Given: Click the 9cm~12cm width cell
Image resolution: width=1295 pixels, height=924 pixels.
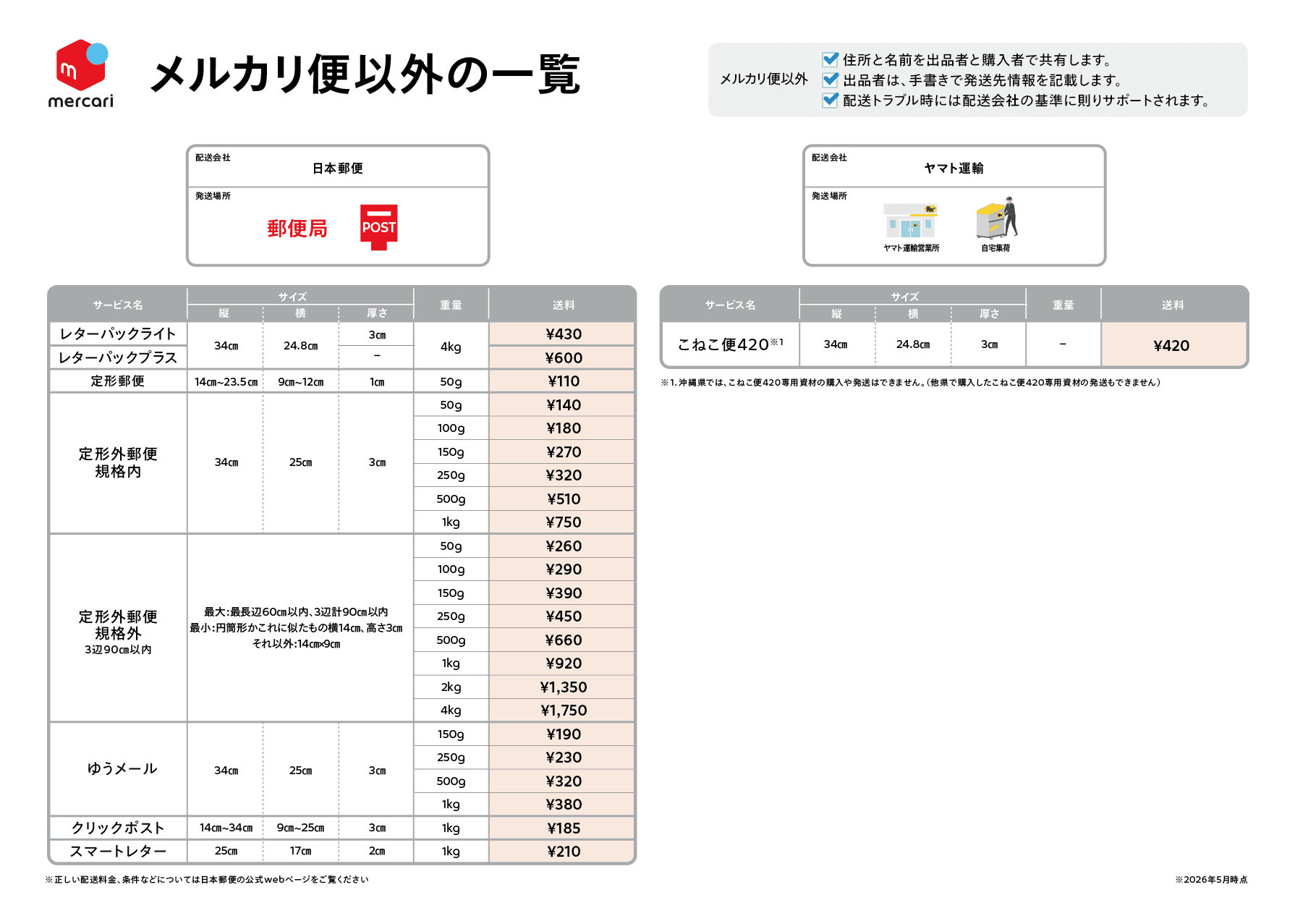Looking at the screenshot, I should coord(301,382).
